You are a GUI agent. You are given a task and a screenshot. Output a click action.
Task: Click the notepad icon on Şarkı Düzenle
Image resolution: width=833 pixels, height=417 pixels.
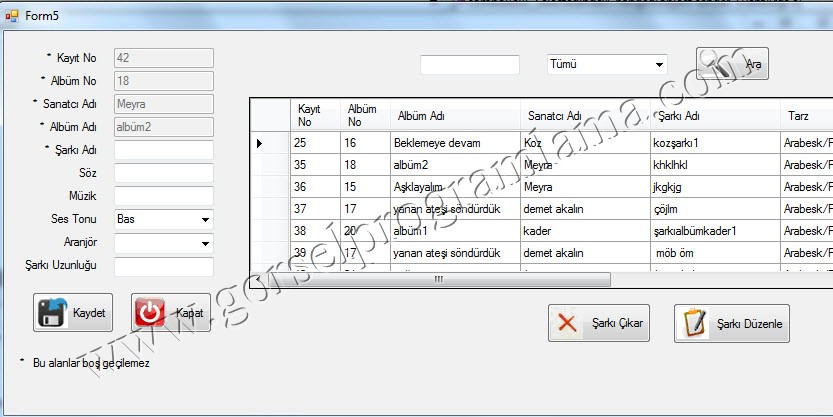tap(695, 323)
